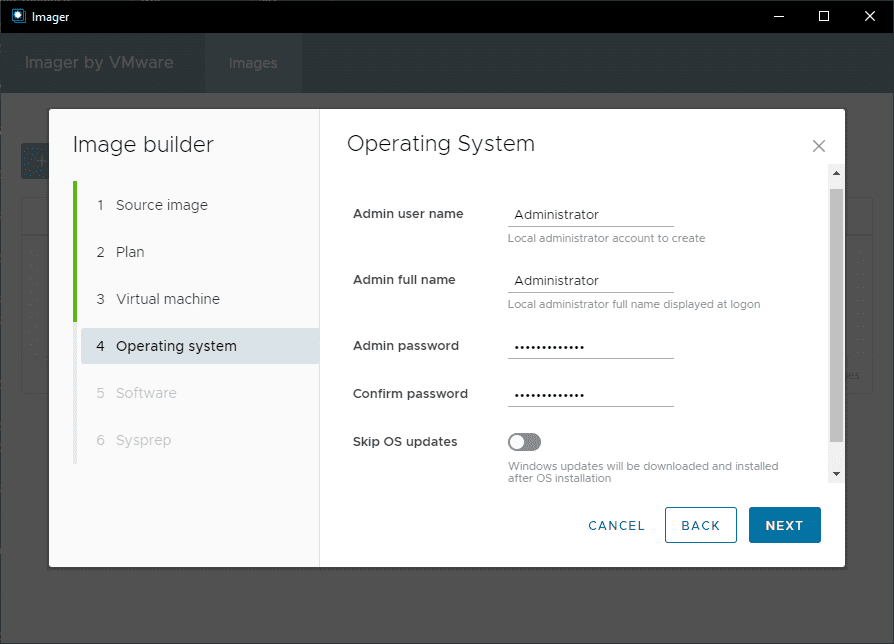Close the Image builder dialog with X
The height and width of the screenshot is (644, 894).
pos(819,146)
